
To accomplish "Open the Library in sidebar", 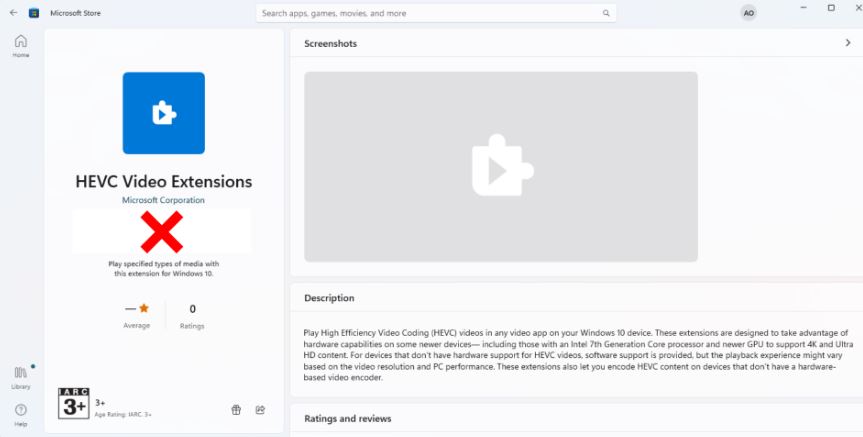I will point(21,377).
